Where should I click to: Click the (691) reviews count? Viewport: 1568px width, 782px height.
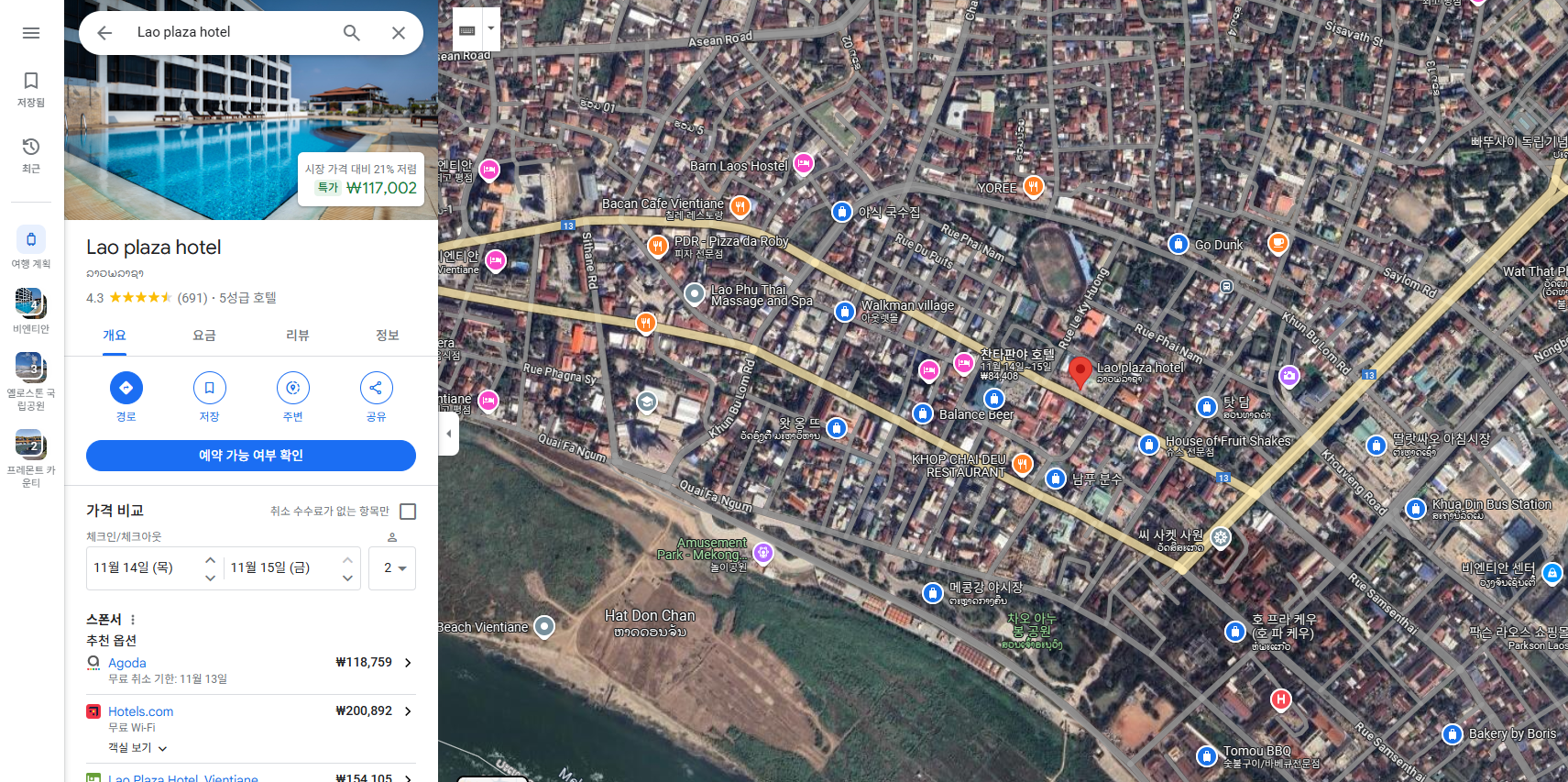pyautogui.click(x=192, y=298)
